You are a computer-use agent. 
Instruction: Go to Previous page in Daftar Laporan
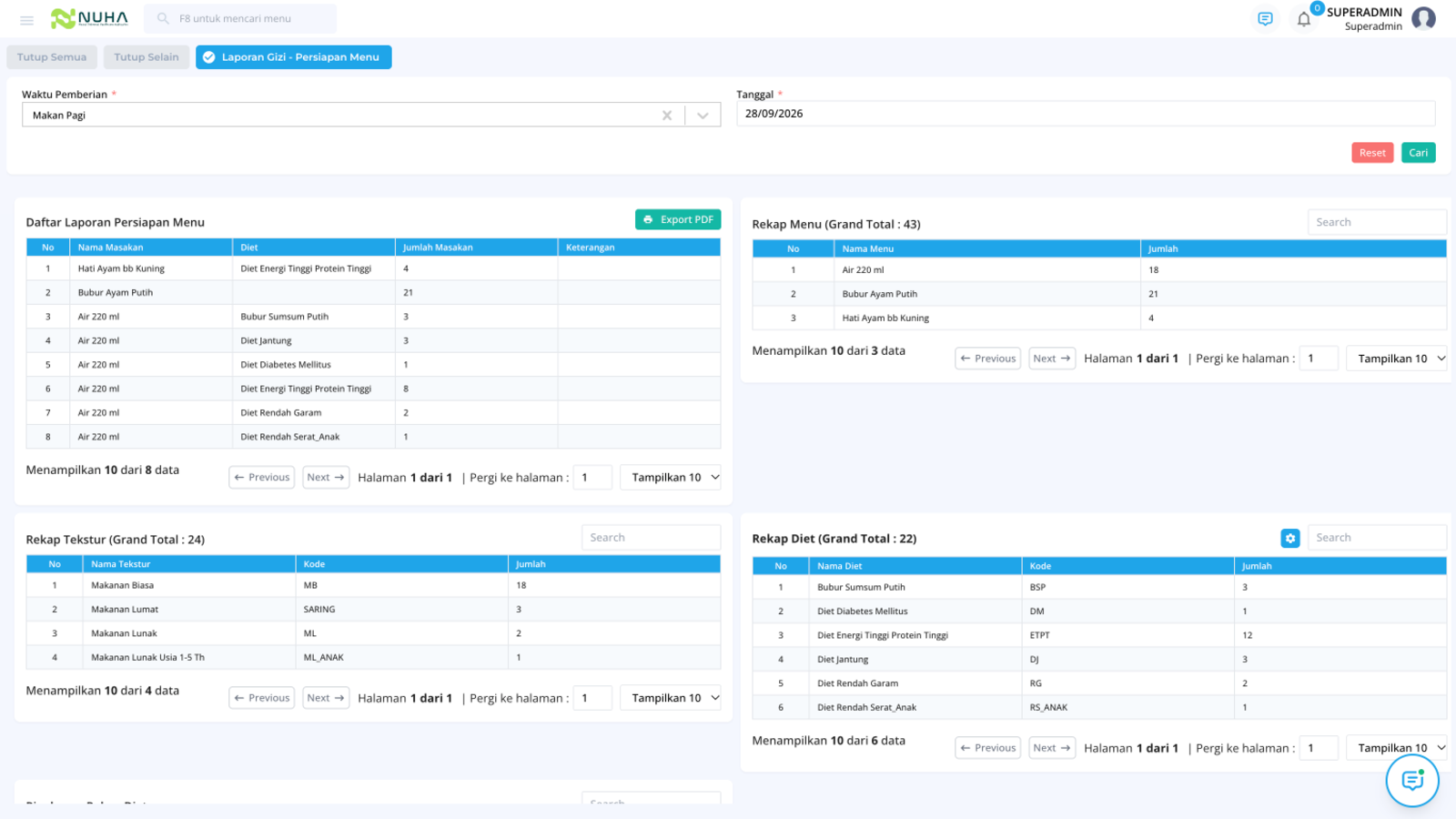click(262, 478)
